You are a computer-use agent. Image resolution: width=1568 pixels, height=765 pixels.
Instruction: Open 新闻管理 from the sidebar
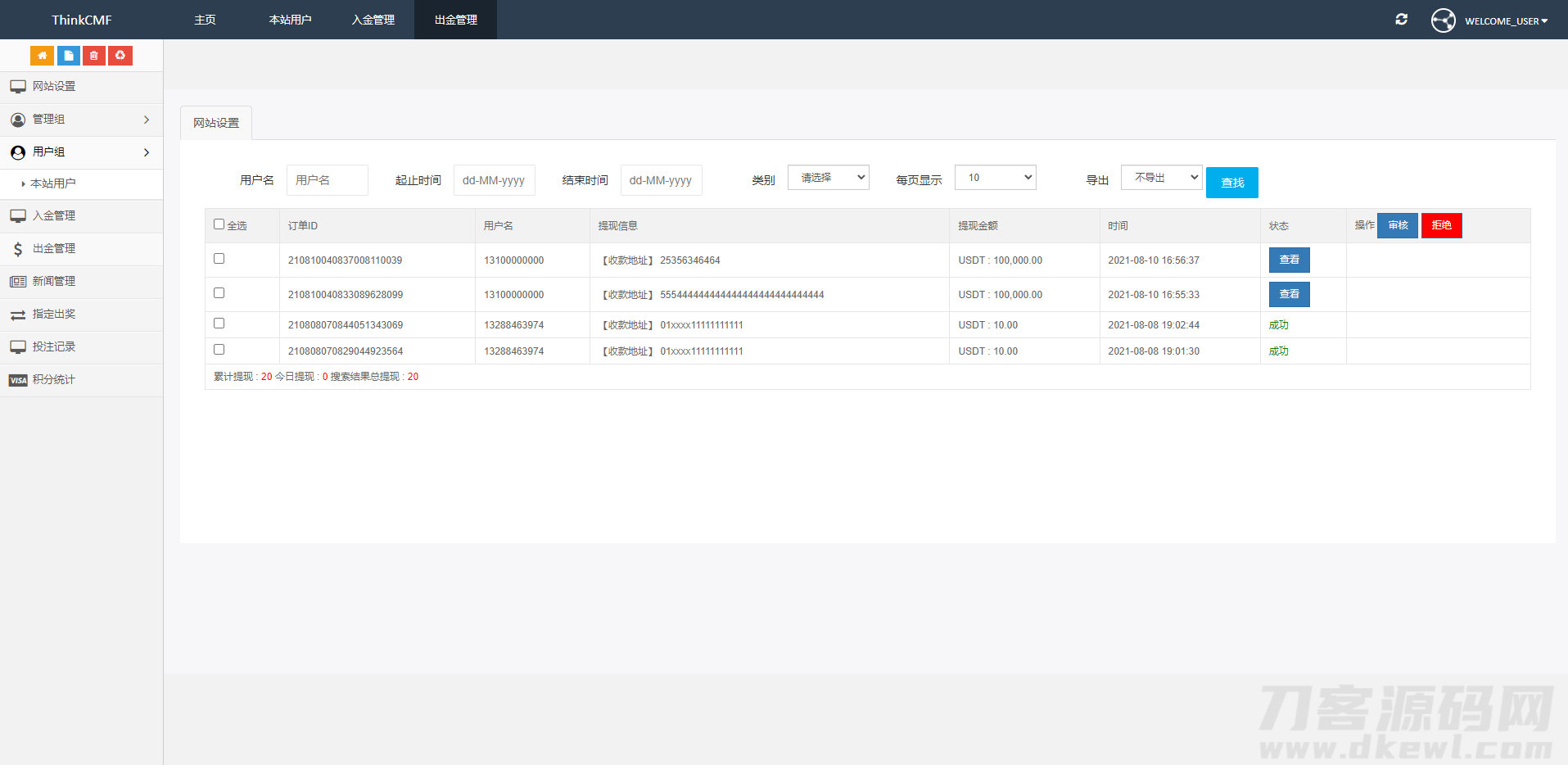click(x=53, y=281)
